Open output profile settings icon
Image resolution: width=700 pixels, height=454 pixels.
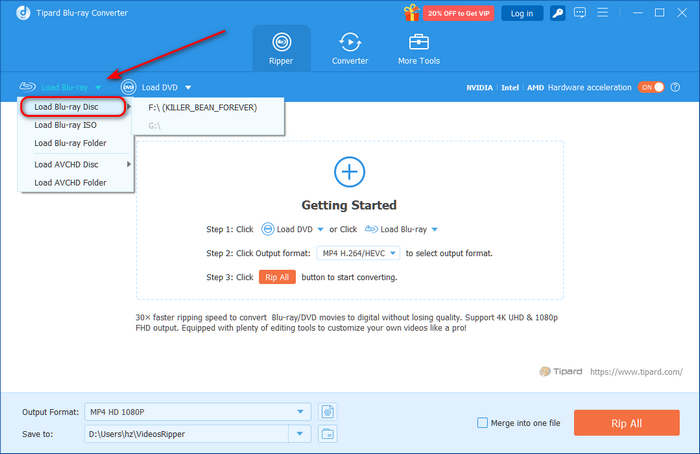(x=328, y=412)
